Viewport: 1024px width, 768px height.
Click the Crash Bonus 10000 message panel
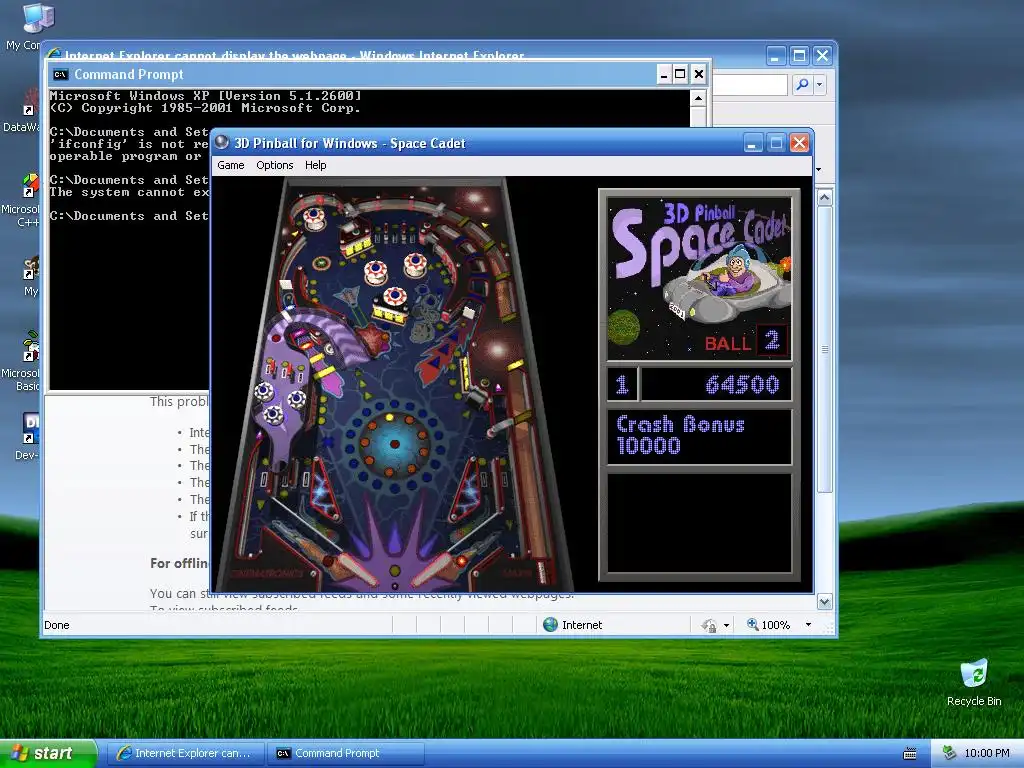(x=699, y=436)
